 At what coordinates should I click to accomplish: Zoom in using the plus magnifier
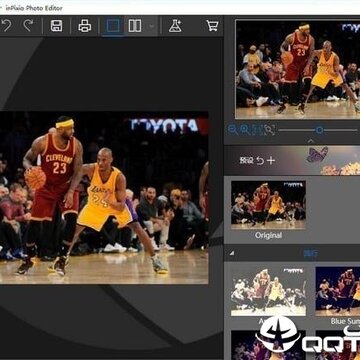pos(245,130)
